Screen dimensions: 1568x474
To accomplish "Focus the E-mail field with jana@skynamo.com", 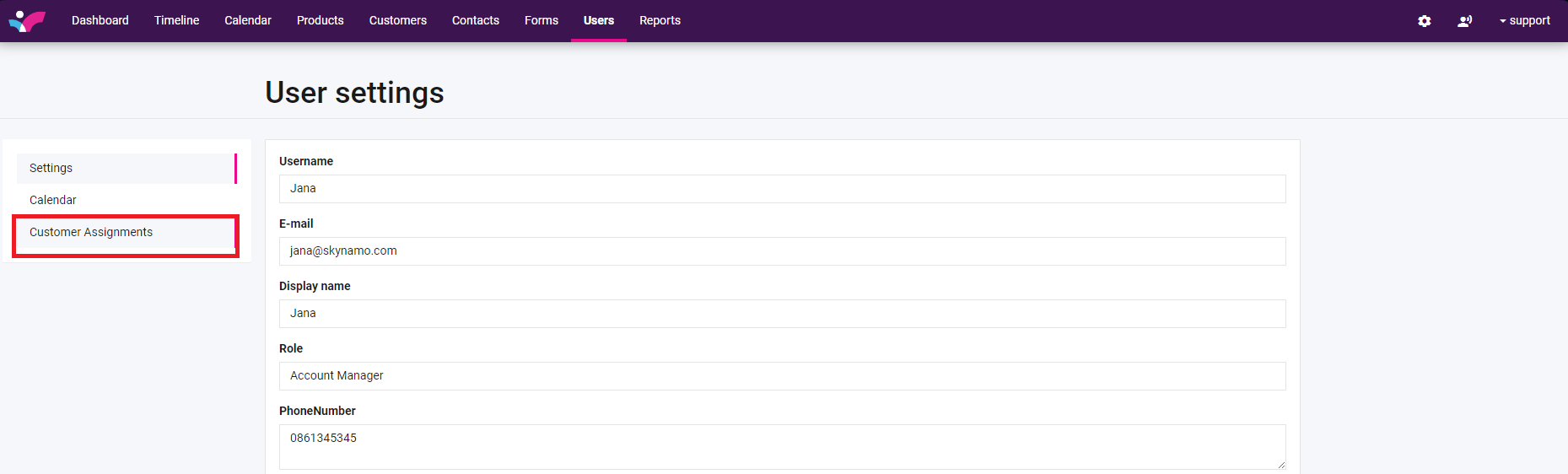I will [781, 251].
